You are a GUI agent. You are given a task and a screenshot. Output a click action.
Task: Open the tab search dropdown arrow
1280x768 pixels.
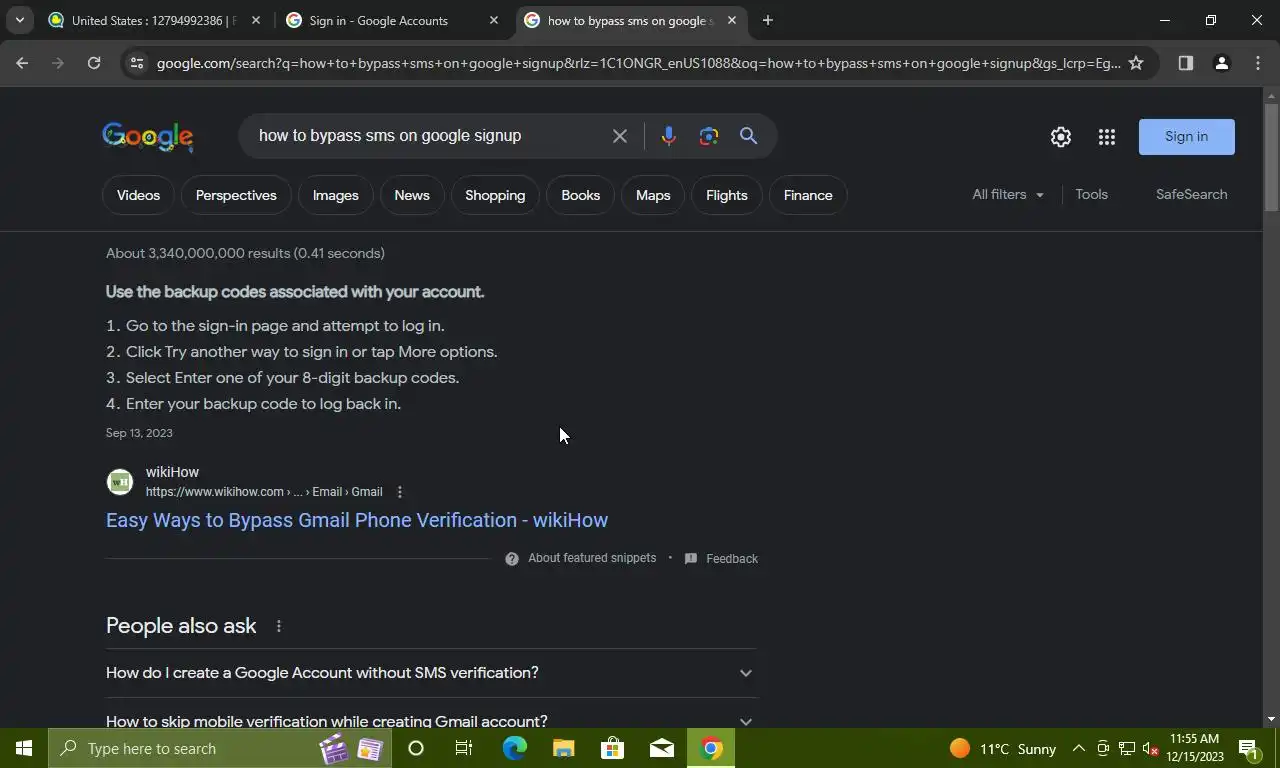[x=19, y=20]
